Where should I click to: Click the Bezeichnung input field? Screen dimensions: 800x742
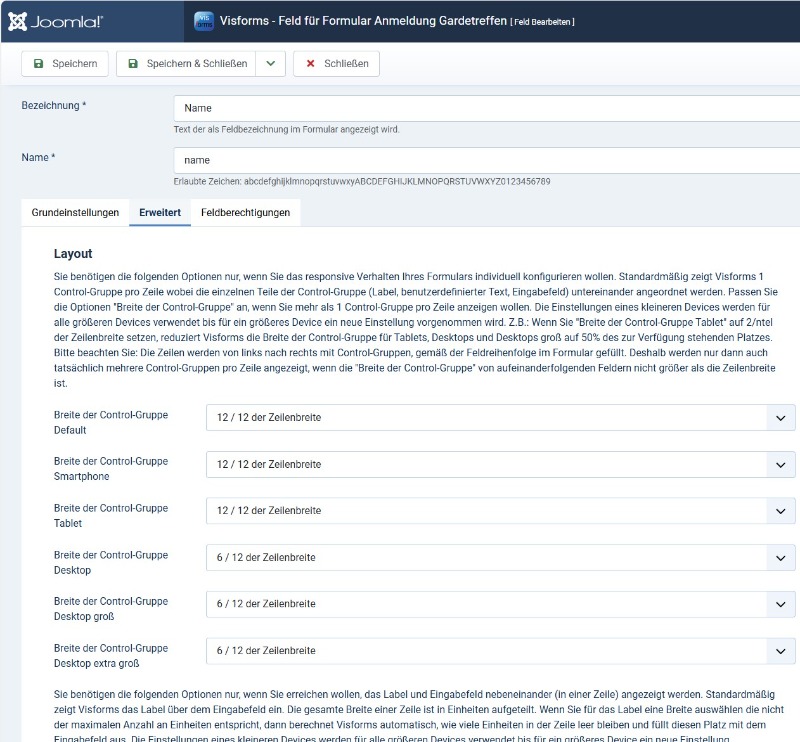486,108
